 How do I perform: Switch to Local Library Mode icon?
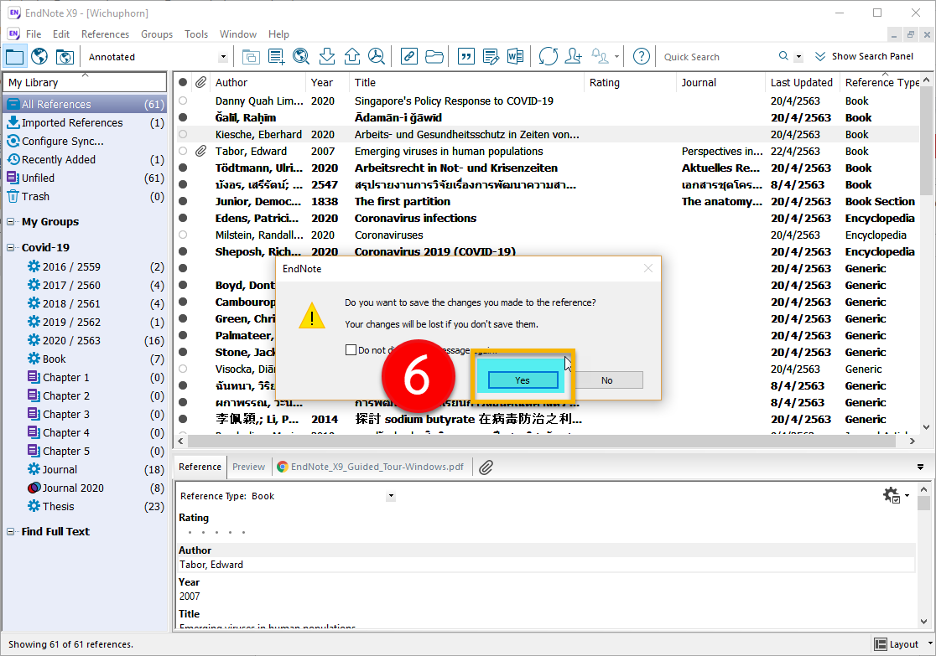click(x=15, y=57)
